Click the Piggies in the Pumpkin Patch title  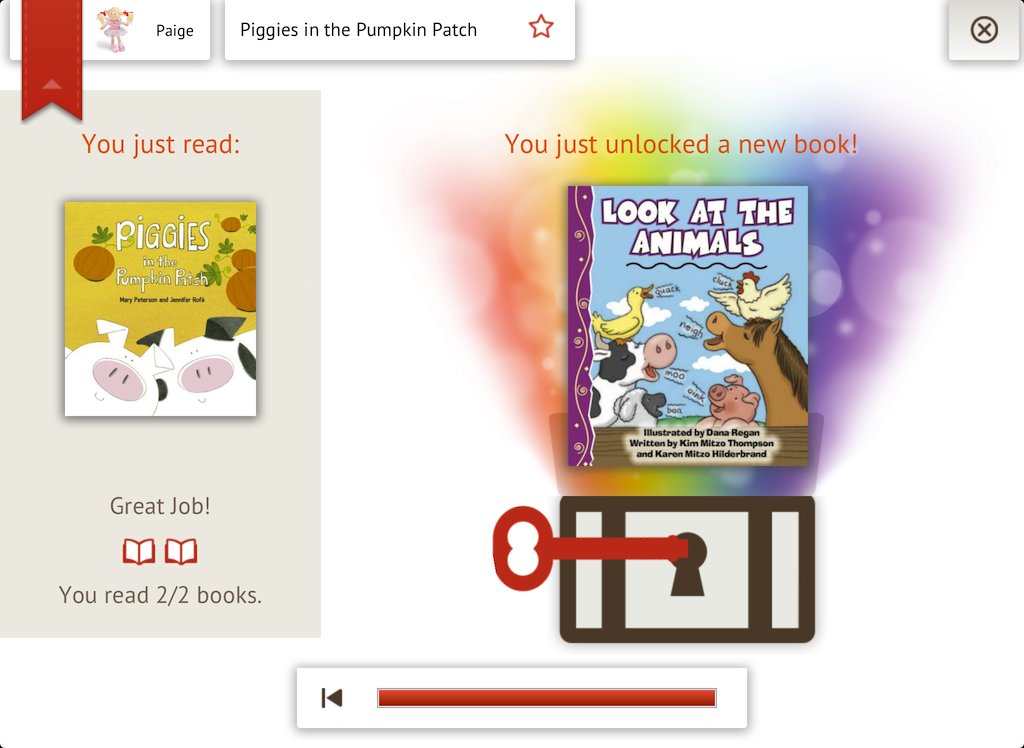click(359, 30)
